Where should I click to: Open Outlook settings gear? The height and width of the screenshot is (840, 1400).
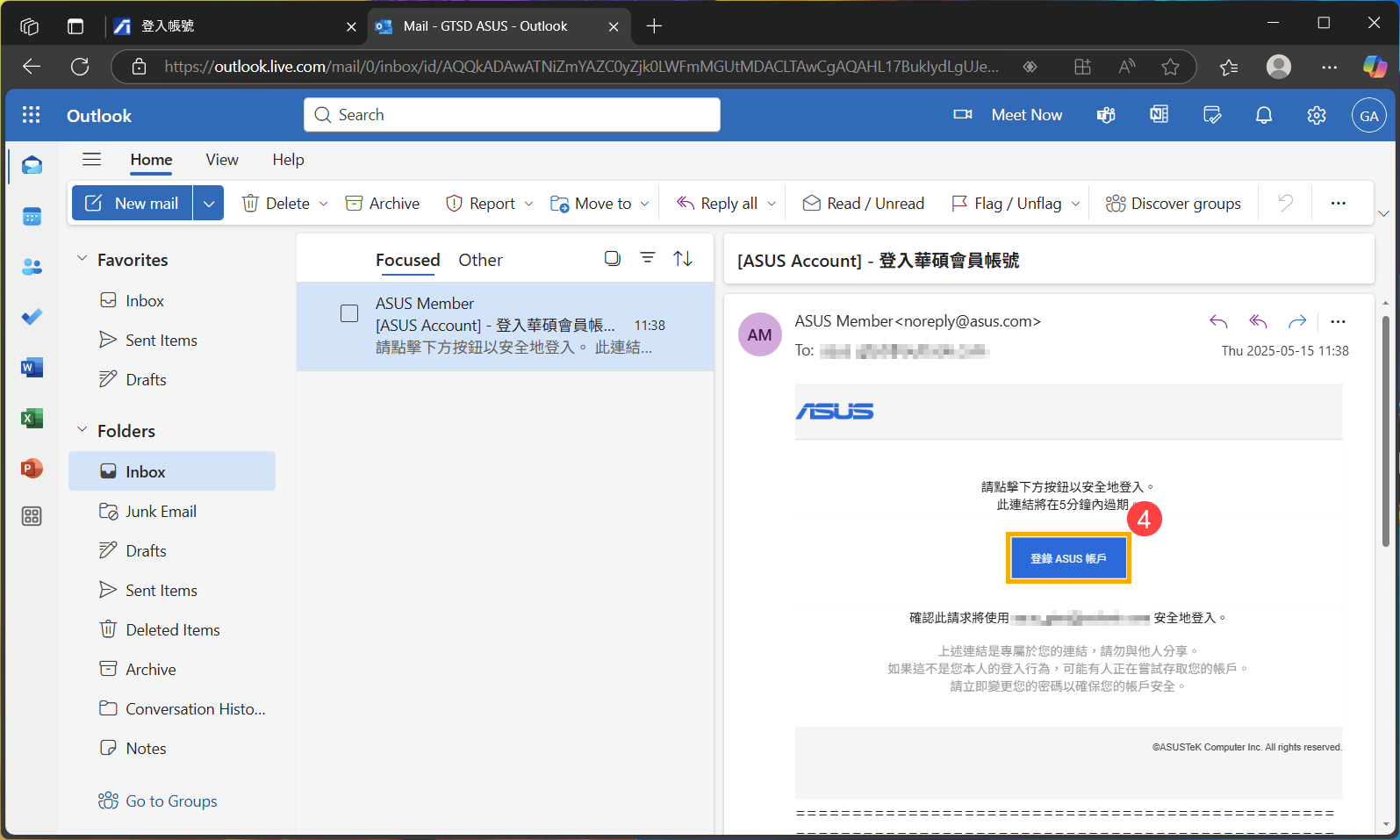[x=1317, y=115]
